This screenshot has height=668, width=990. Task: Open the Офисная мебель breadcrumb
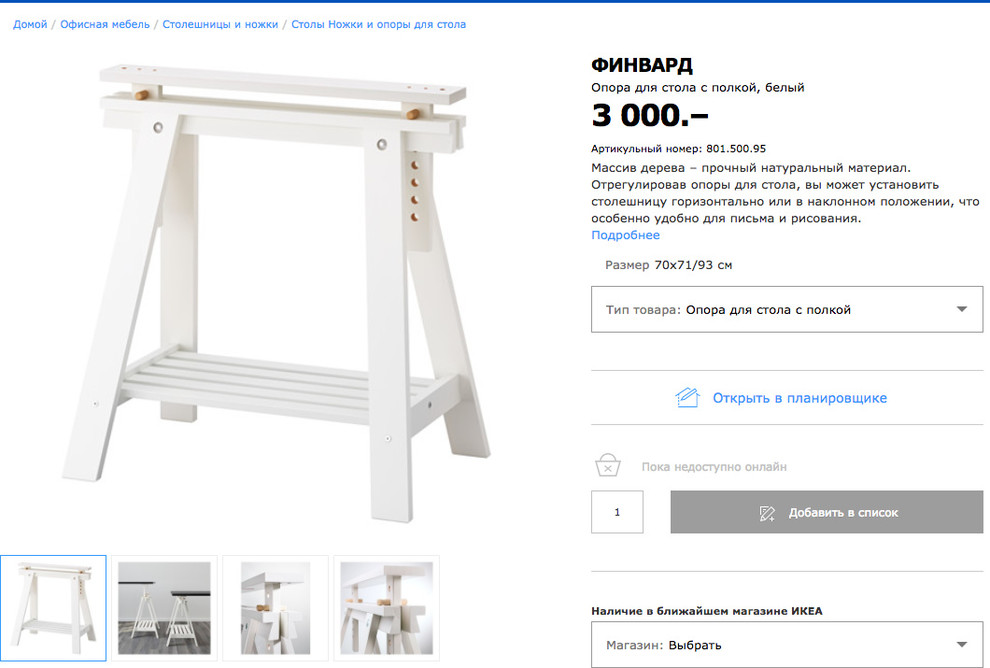coord(105,24)
